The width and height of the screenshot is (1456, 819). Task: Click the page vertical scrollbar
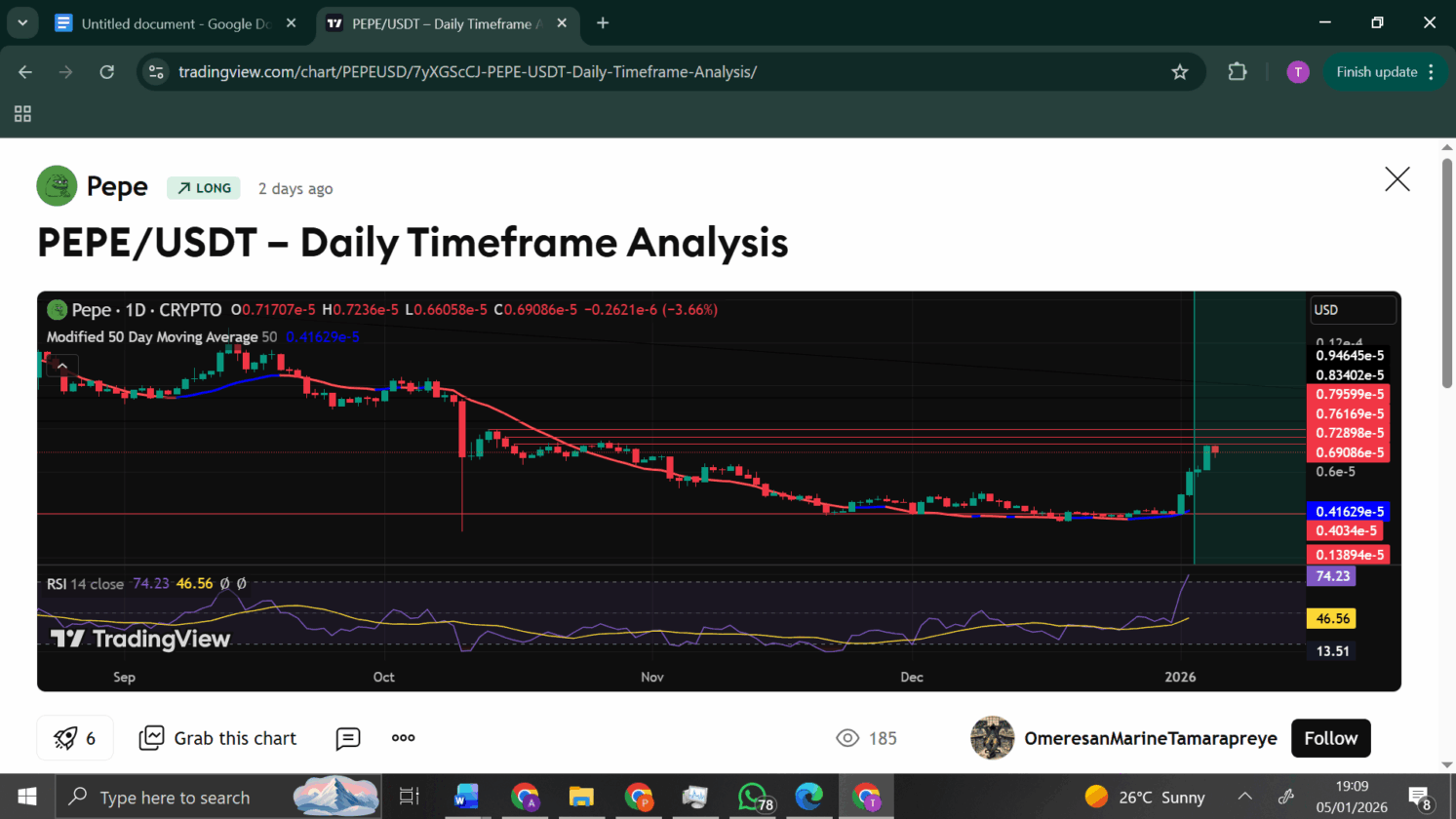(1447, 273)
